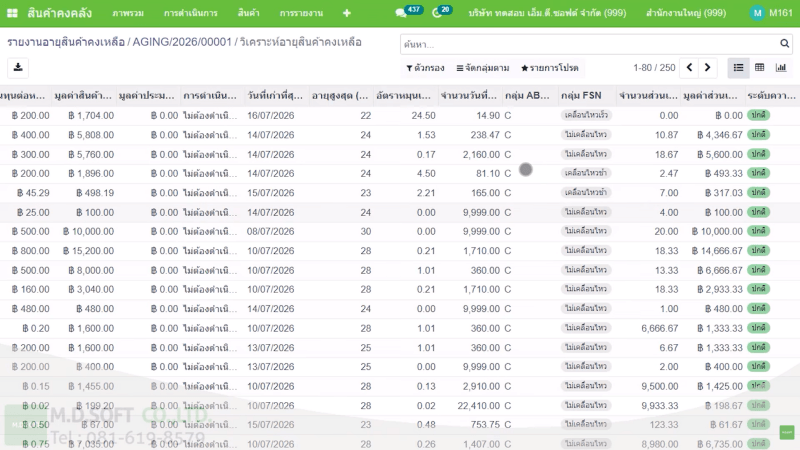Viewport: 800px width, 450px height.
Task: Click user avatar M icon
Action: point(757,13)
